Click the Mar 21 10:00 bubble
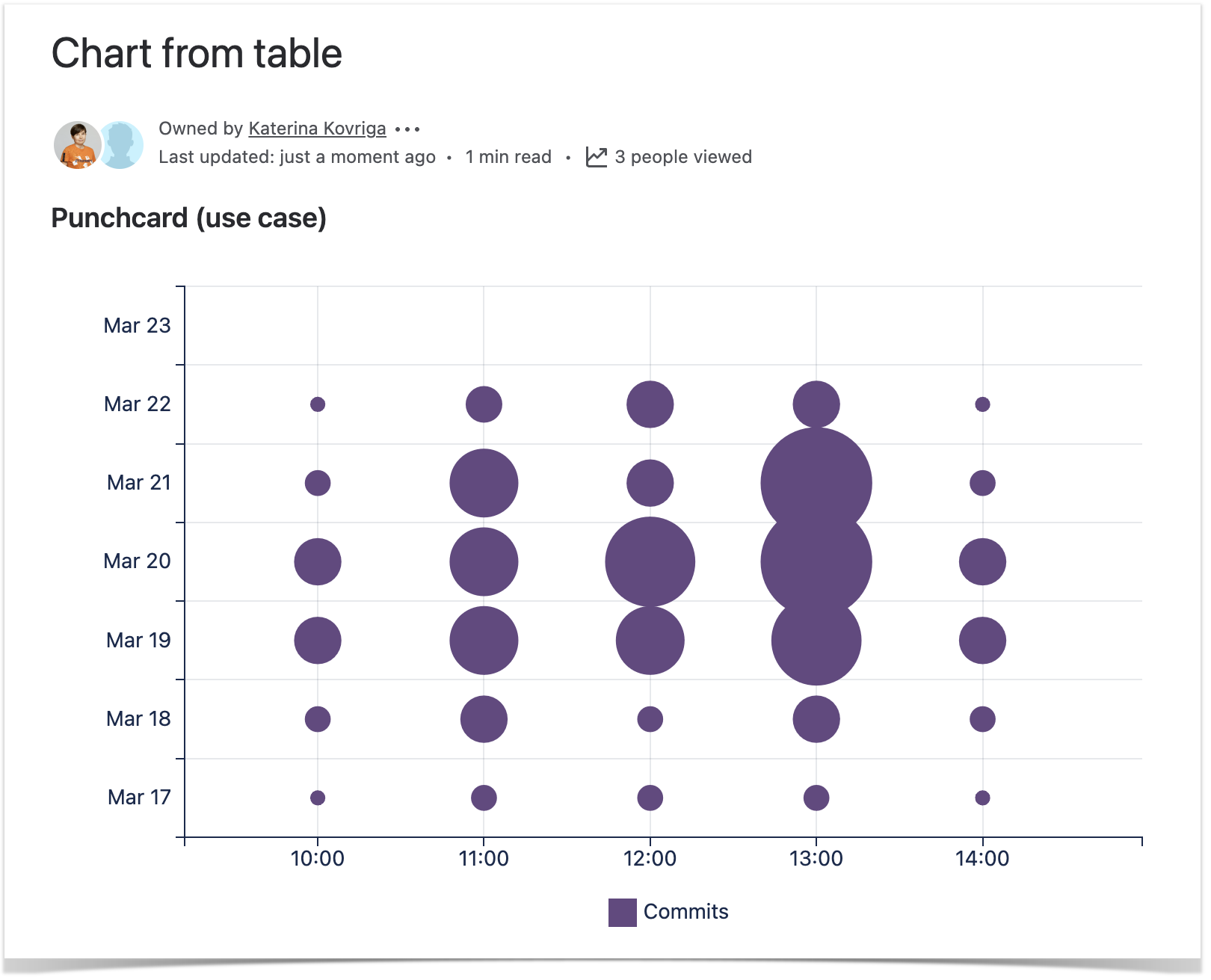Screen dimensions: 1211x980 (x=318, y=483)
